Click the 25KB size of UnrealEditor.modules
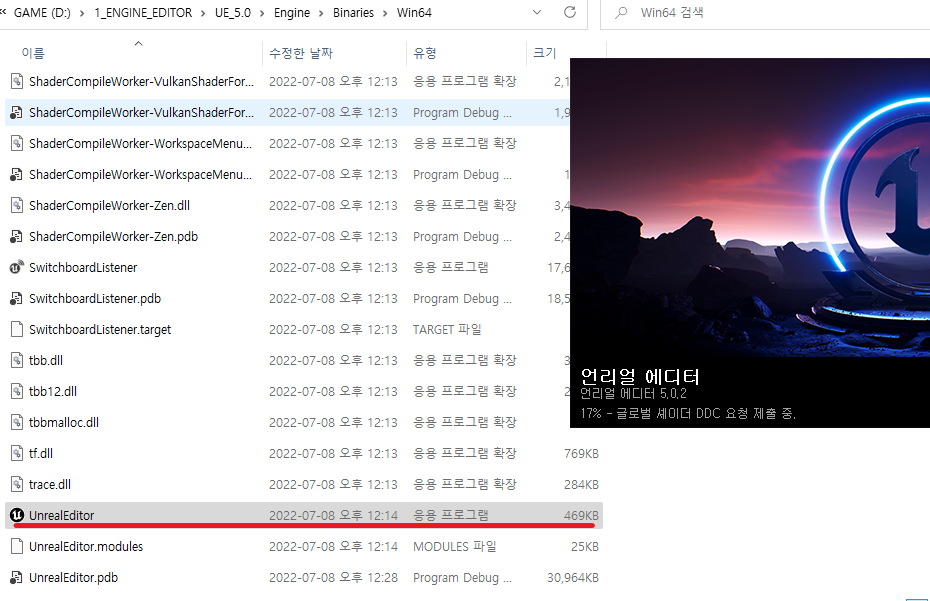Viewport: 930px width, 601px height. click(x=585, y=546)
